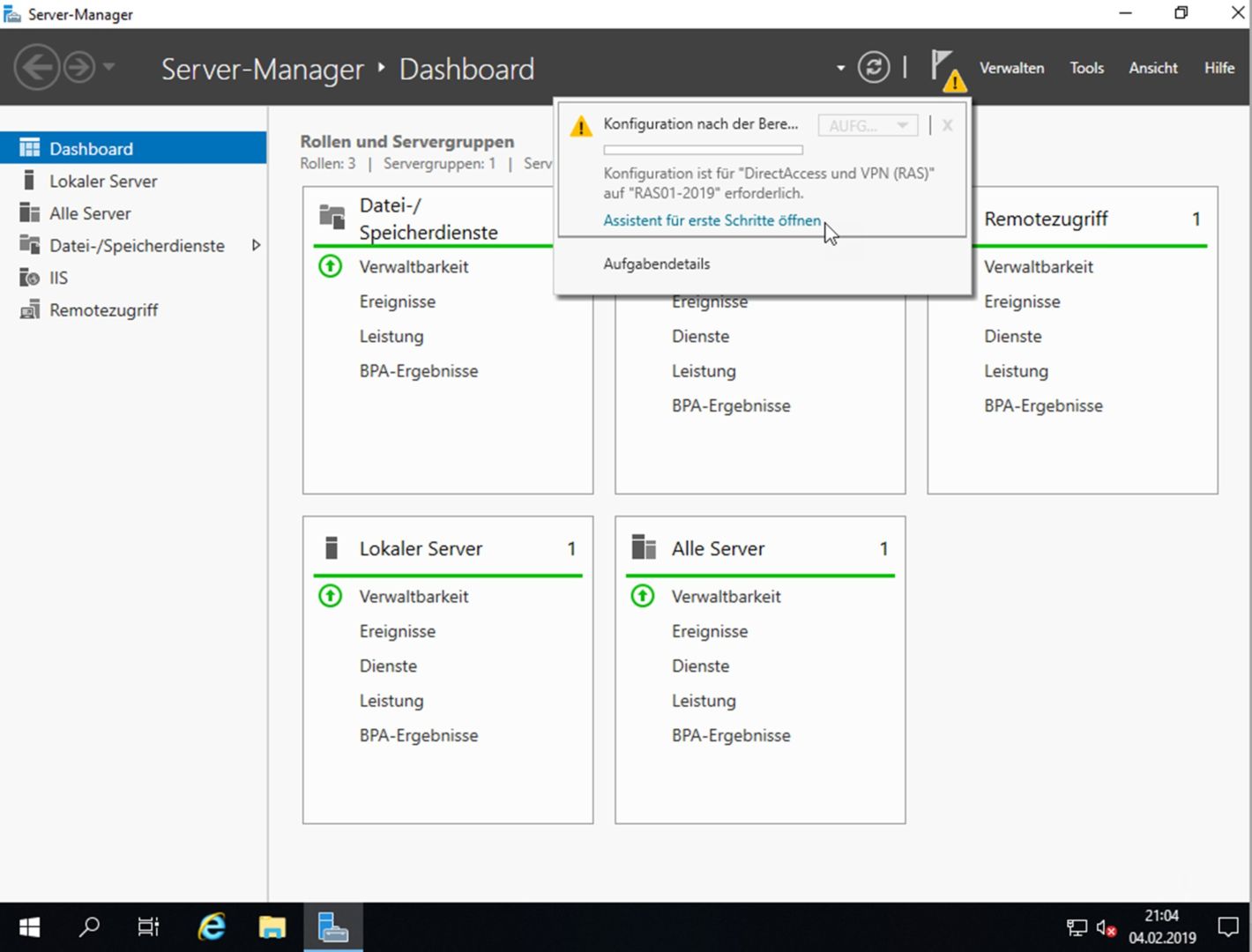Image resolution: width=1252 pixels, height=952 pixels.
Task: Click Verwaltbarkeit status icon in Lokaler Server tile
Action: click(331, 596)
